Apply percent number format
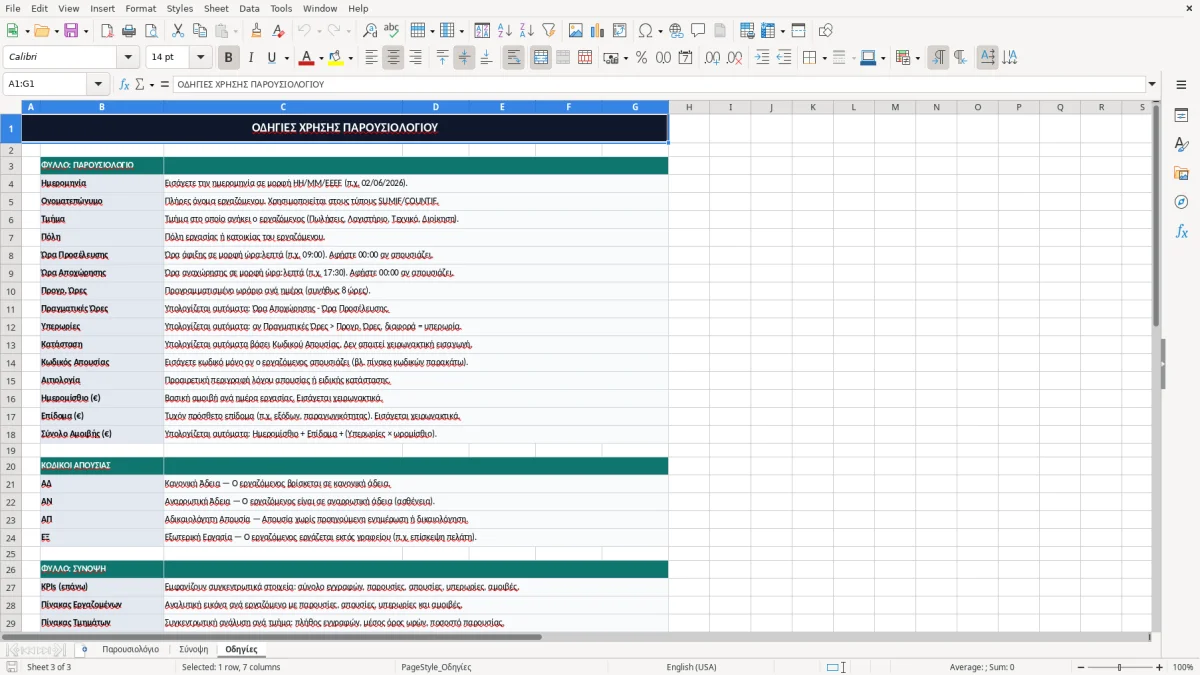The width and height of the screenshot is (1200, 675). tap(641, 58)
